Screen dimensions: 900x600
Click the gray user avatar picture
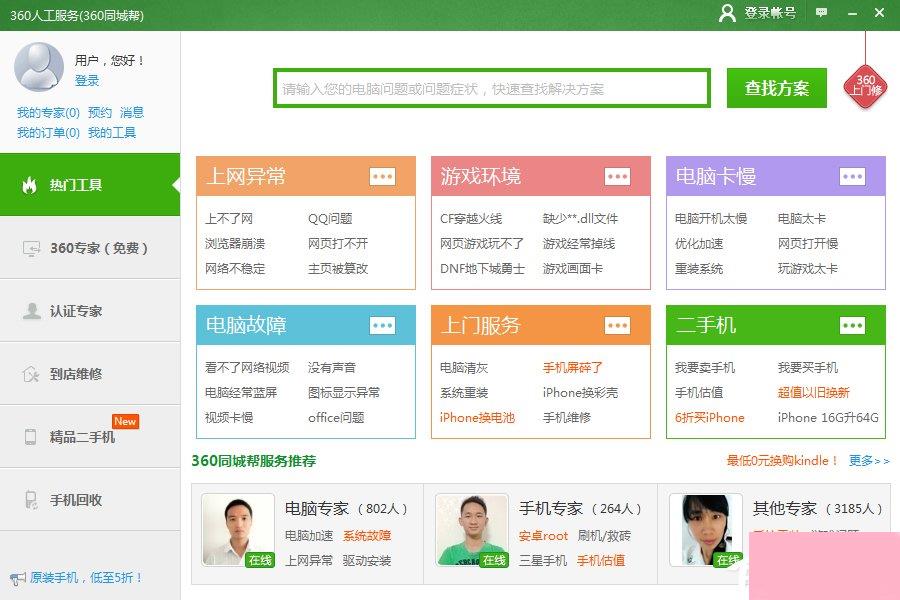coord(38,67)
